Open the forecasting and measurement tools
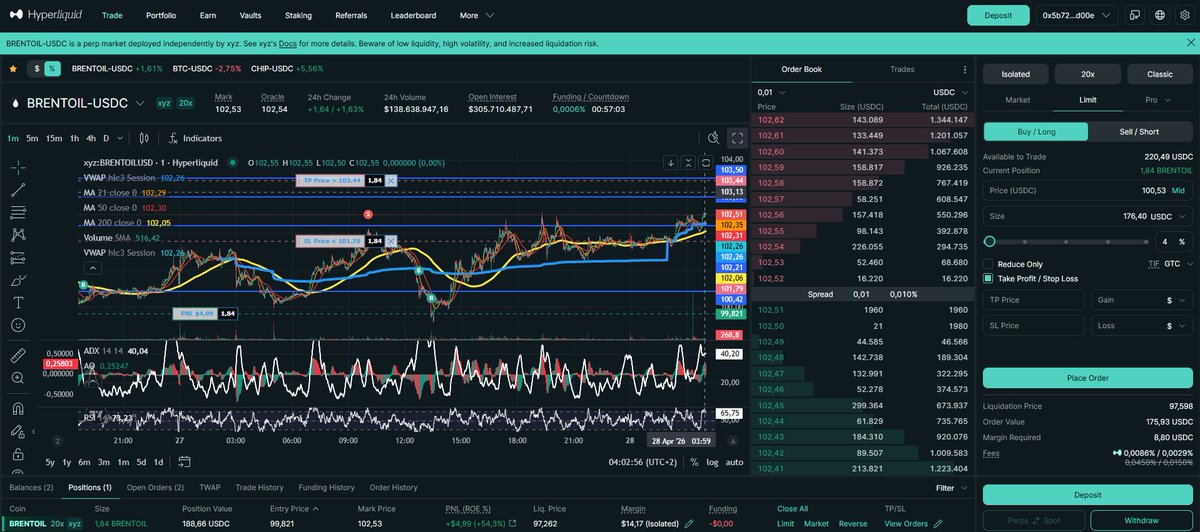This screenshot has height=532, width=1200. point(18,257)
